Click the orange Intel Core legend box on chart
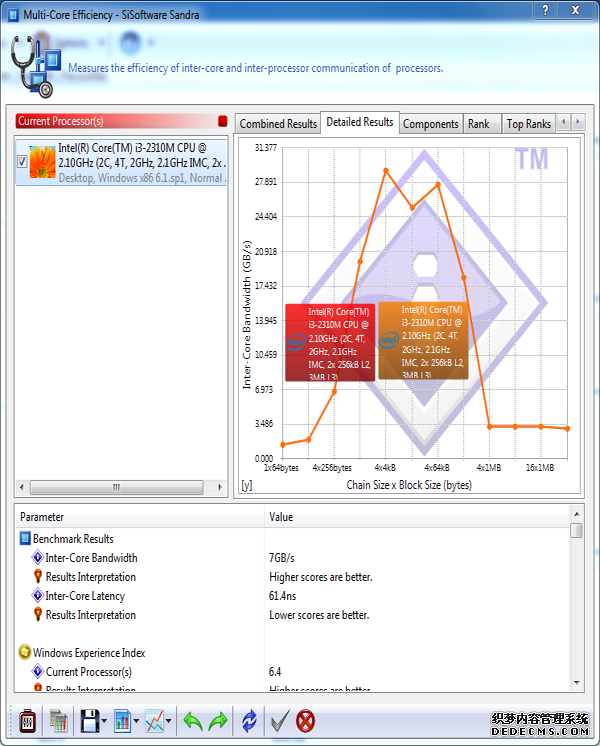This screenshot has width=600, height=746. (x=423, y=341)
